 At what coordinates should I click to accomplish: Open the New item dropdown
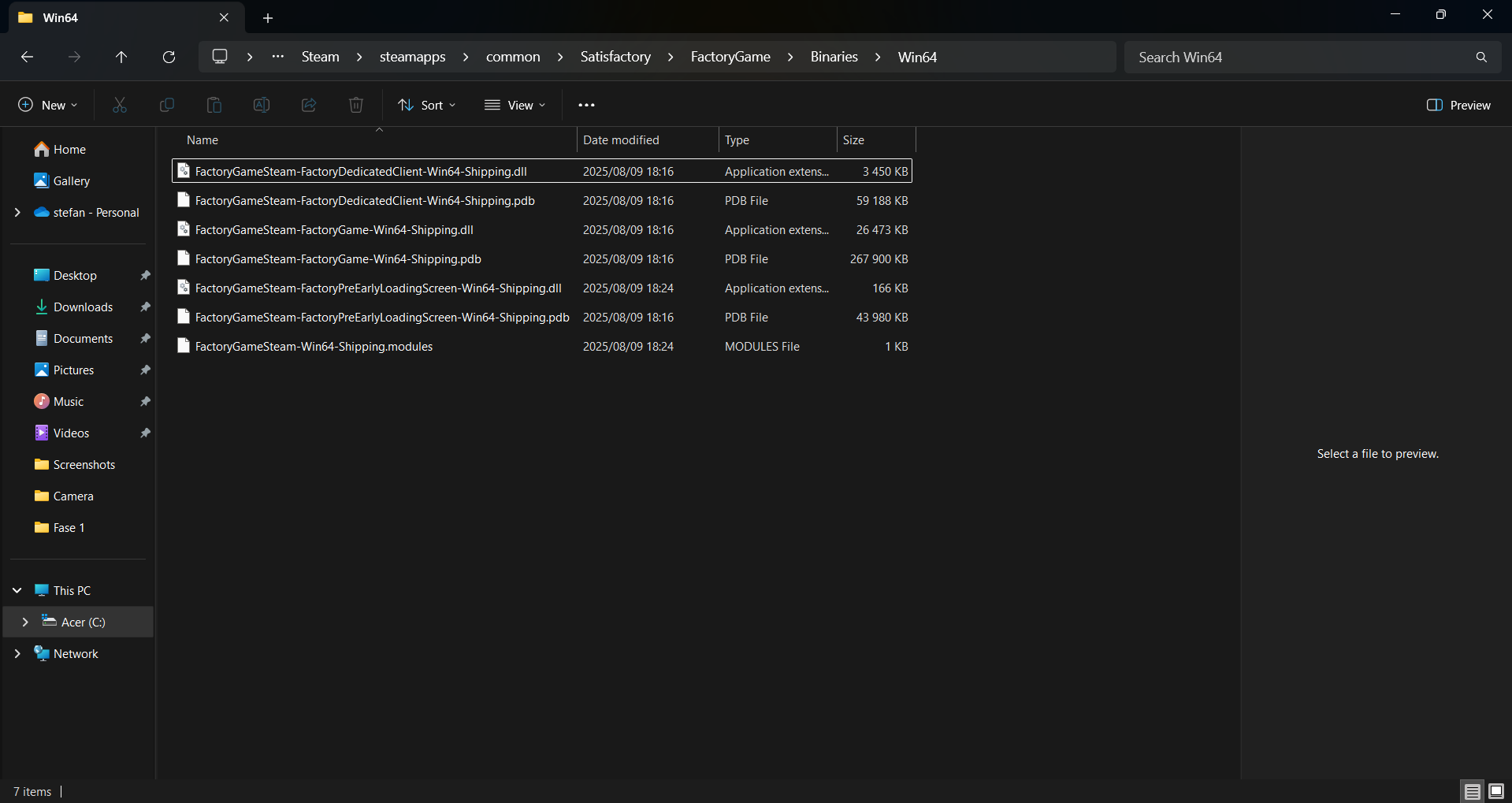click(x=48, y=105)
